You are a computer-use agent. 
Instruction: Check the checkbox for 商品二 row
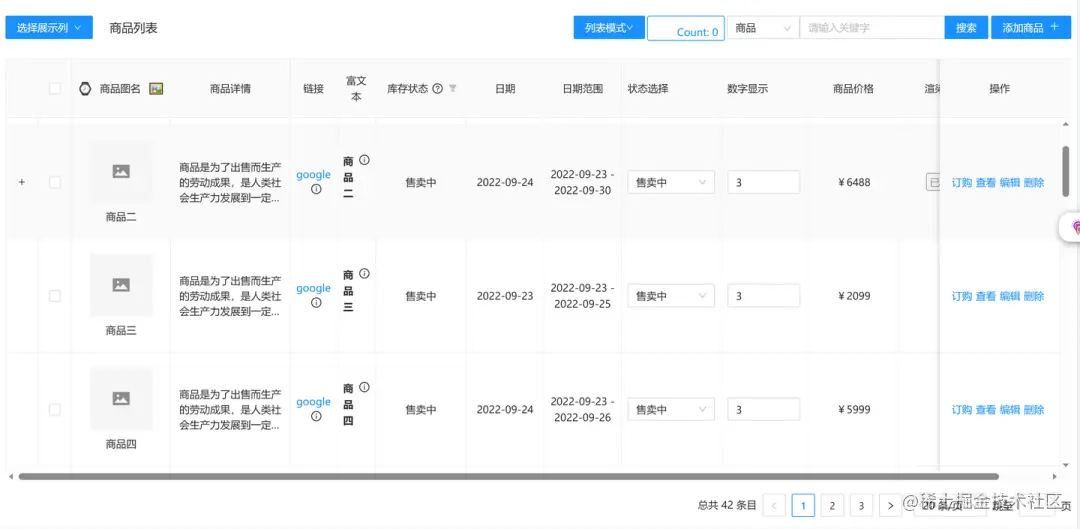(55, 183)
